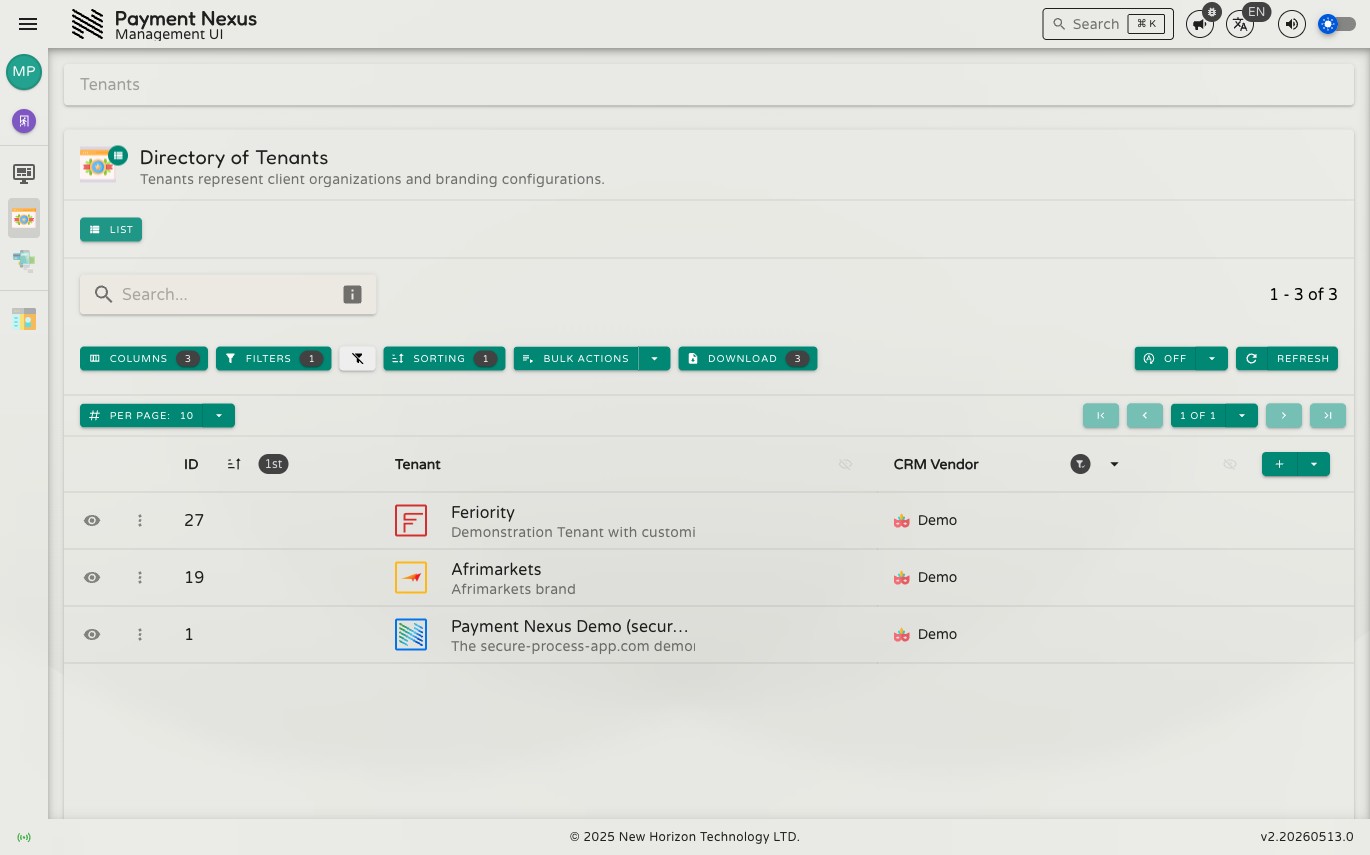
Task: Open the 1 OF 1 page selector dropdown
Action: click(1242, 415)
